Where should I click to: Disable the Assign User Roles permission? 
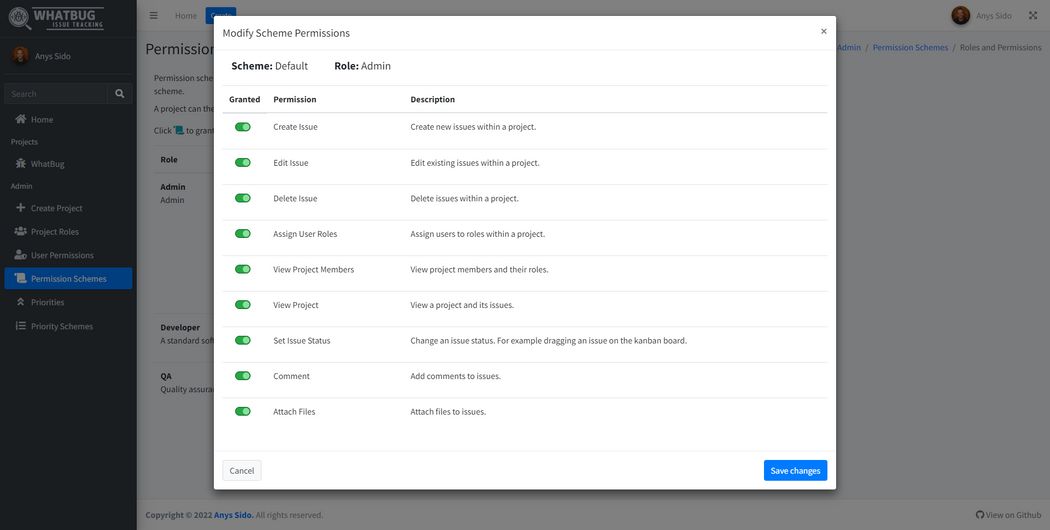243,234
